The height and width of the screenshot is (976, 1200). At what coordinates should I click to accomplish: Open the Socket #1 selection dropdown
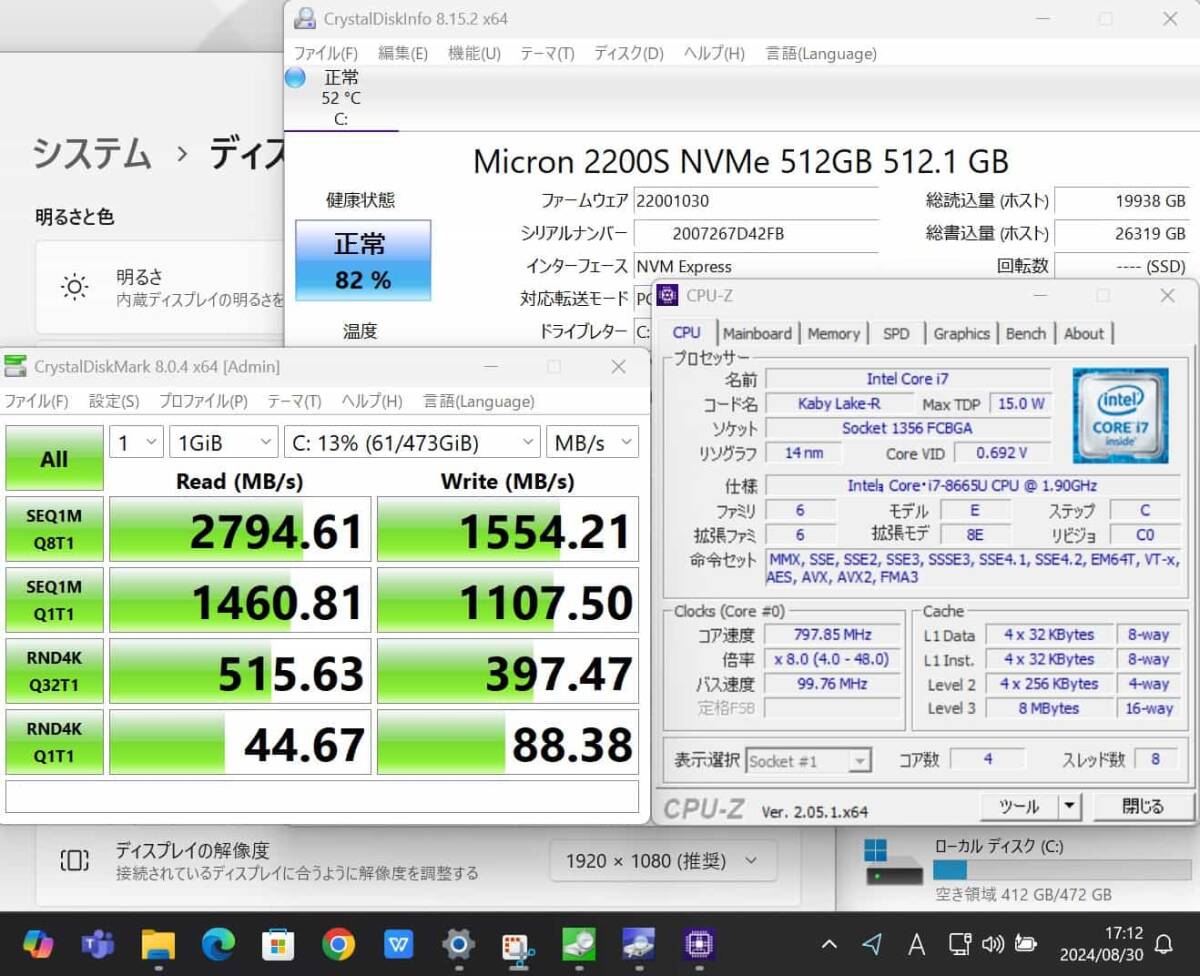[809, 761]
